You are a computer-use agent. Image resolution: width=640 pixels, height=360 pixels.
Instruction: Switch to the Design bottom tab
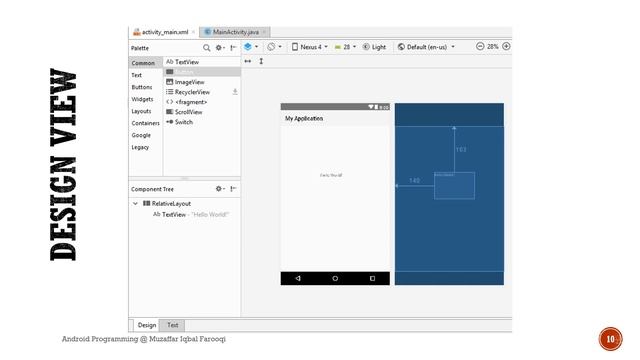[x=147, y=325]
